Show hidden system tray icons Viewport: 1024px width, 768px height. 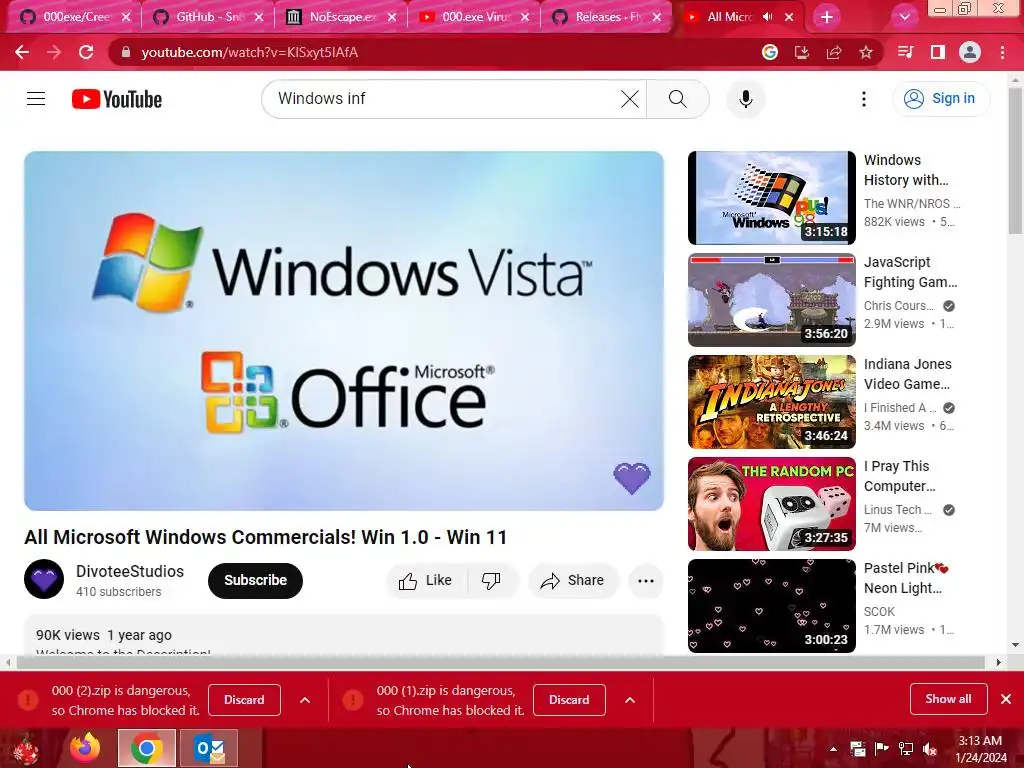coord(833,749)
